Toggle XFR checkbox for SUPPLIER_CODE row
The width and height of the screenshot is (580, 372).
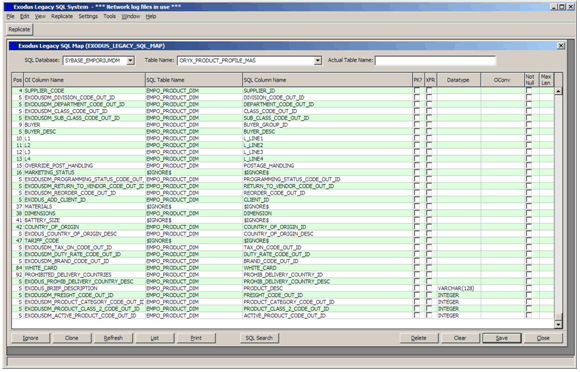point(429,91)
